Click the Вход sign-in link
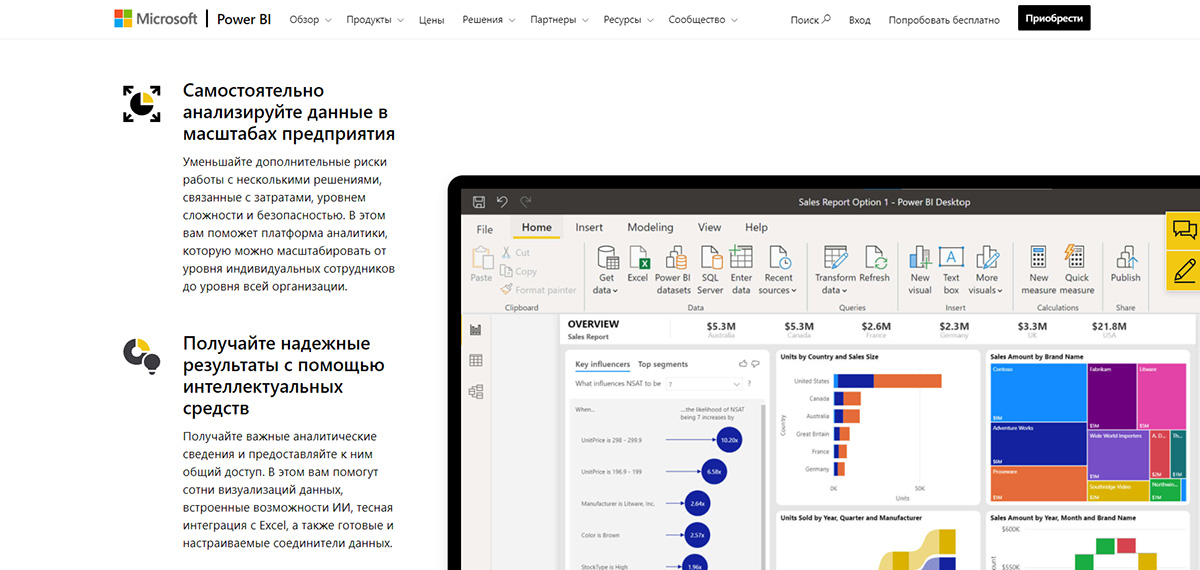This screenshot has height=570, width=1200. pos(859,20)
